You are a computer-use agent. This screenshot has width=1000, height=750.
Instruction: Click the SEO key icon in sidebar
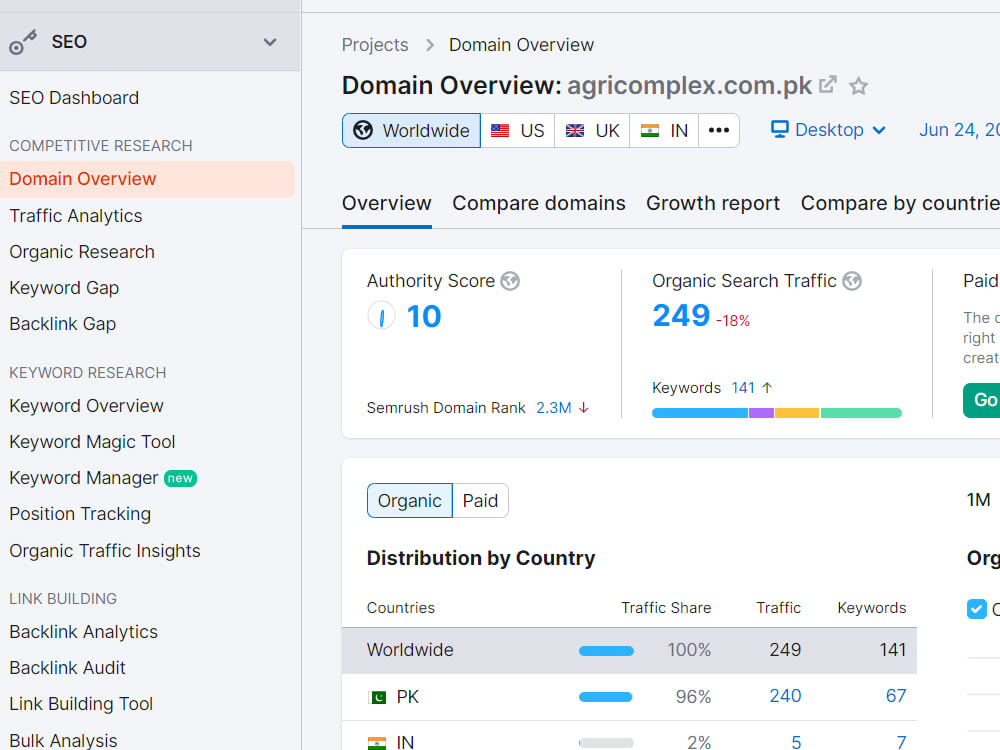22,42
